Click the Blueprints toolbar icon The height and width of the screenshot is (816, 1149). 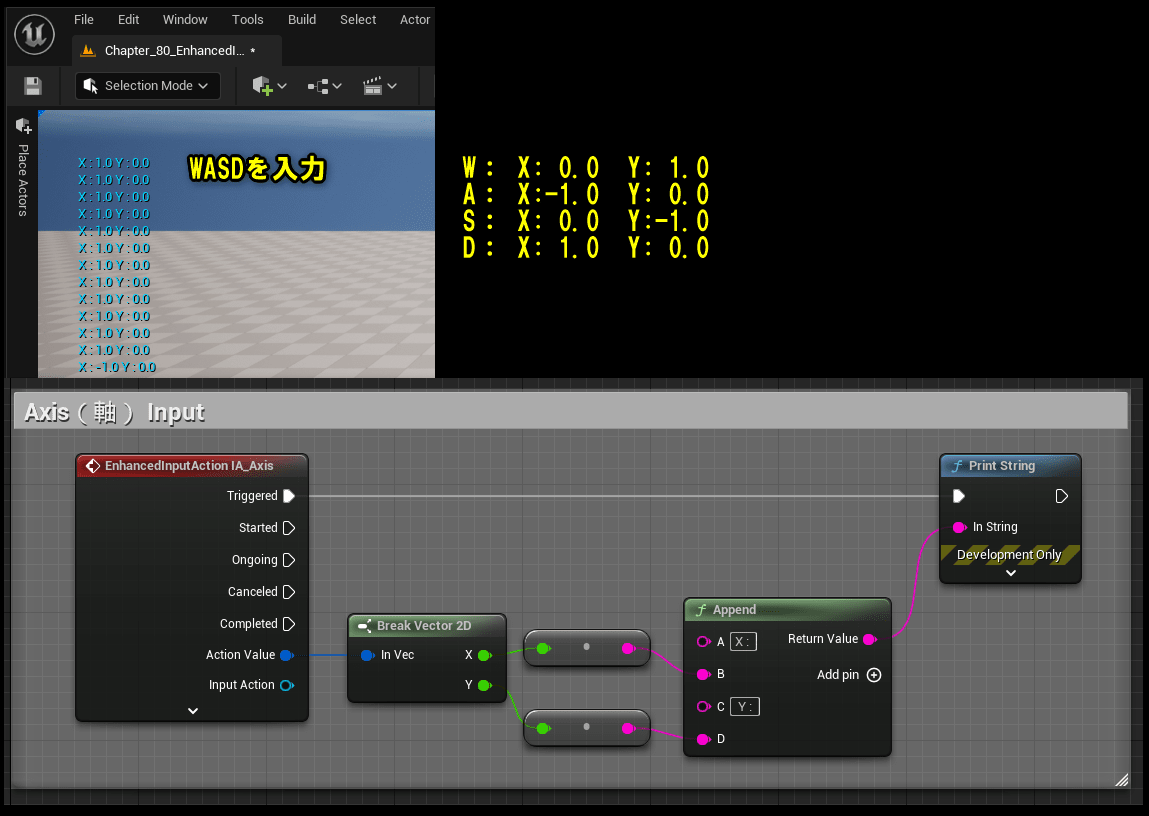point(318,86)
